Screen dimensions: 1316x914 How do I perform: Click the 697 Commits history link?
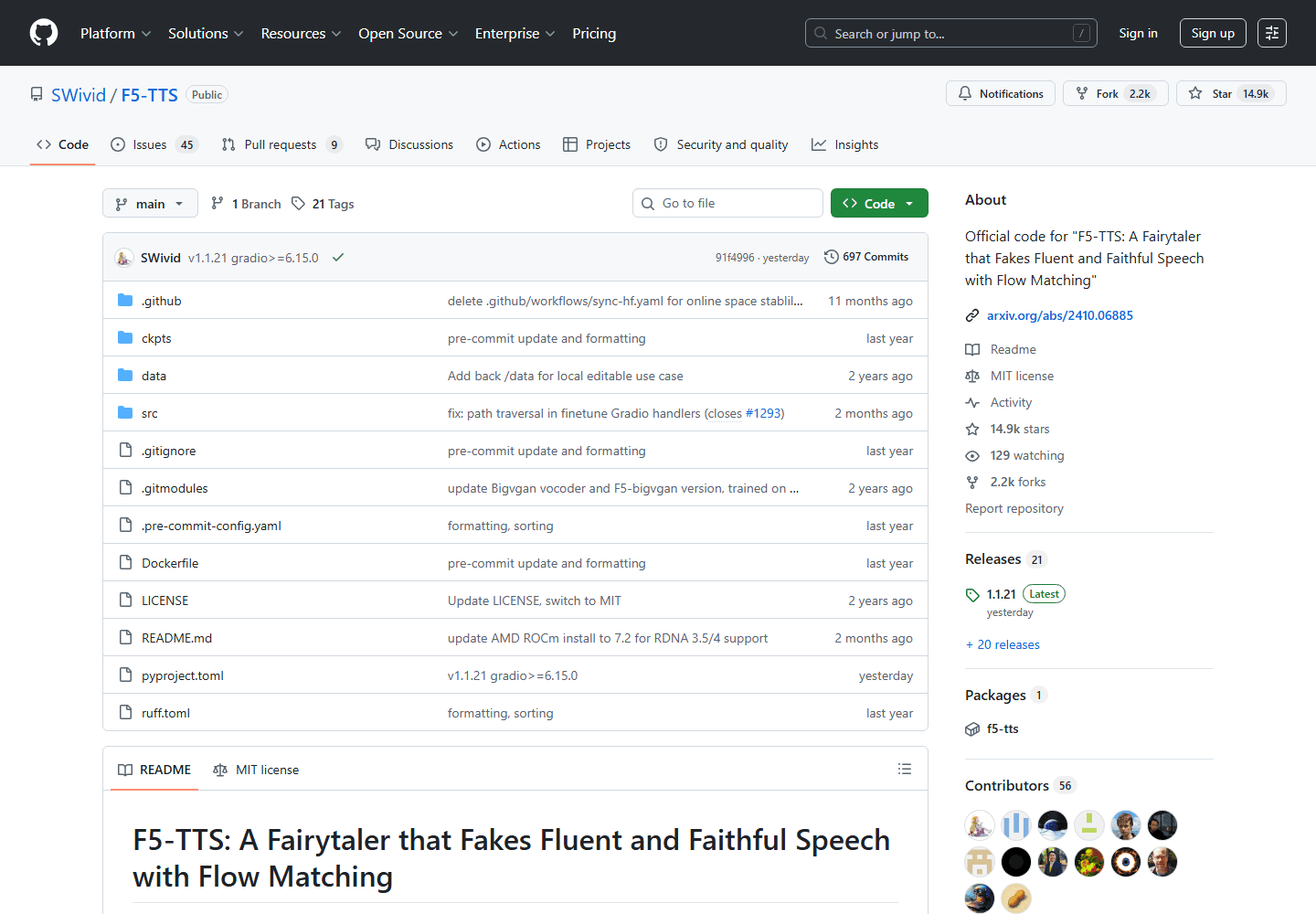click(866, 257)
